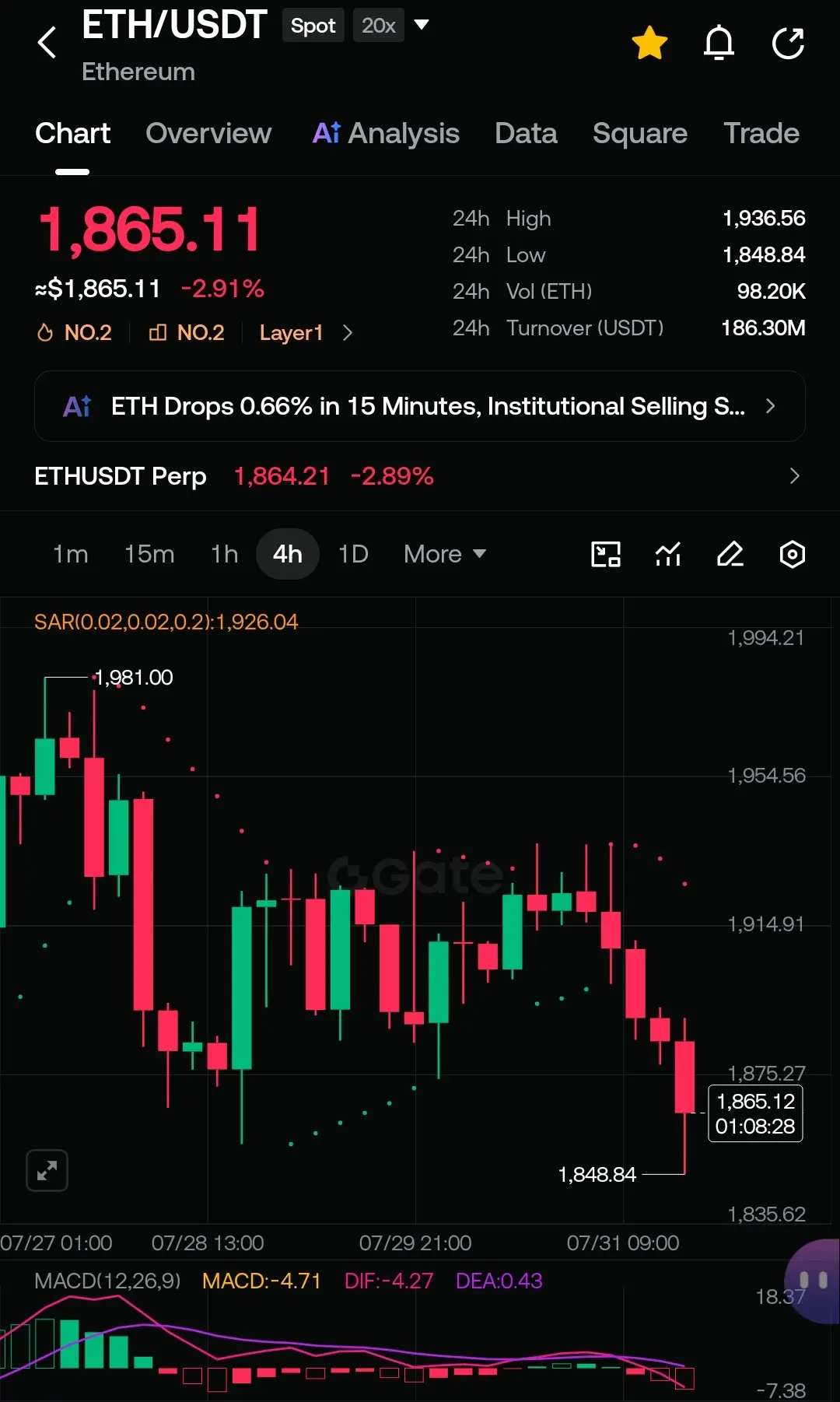Image resolution: width=840 pixels, height=1402 pixels.
Task: Toggle the yellow favorite star
Action: point(649,42)
